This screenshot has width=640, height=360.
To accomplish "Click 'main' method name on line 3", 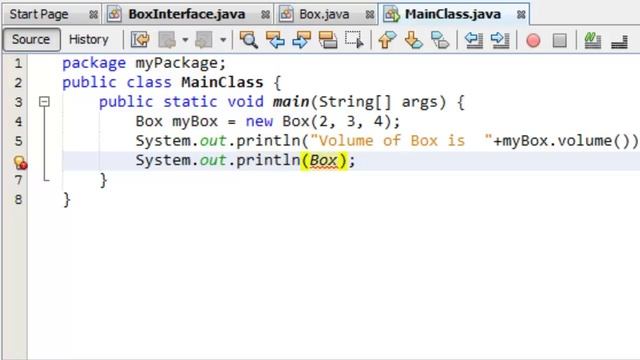I will click(x=291, y=102).
